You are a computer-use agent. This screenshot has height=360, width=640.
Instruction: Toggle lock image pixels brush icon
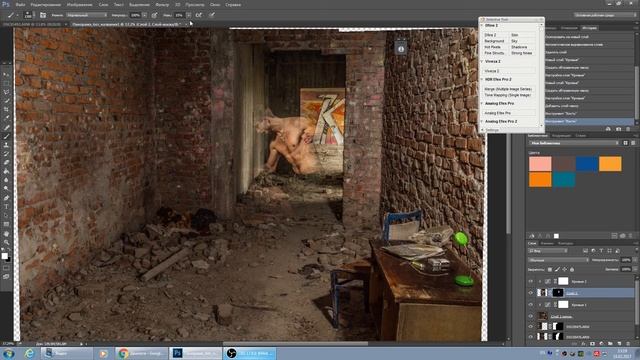click(x=557, y=269)
